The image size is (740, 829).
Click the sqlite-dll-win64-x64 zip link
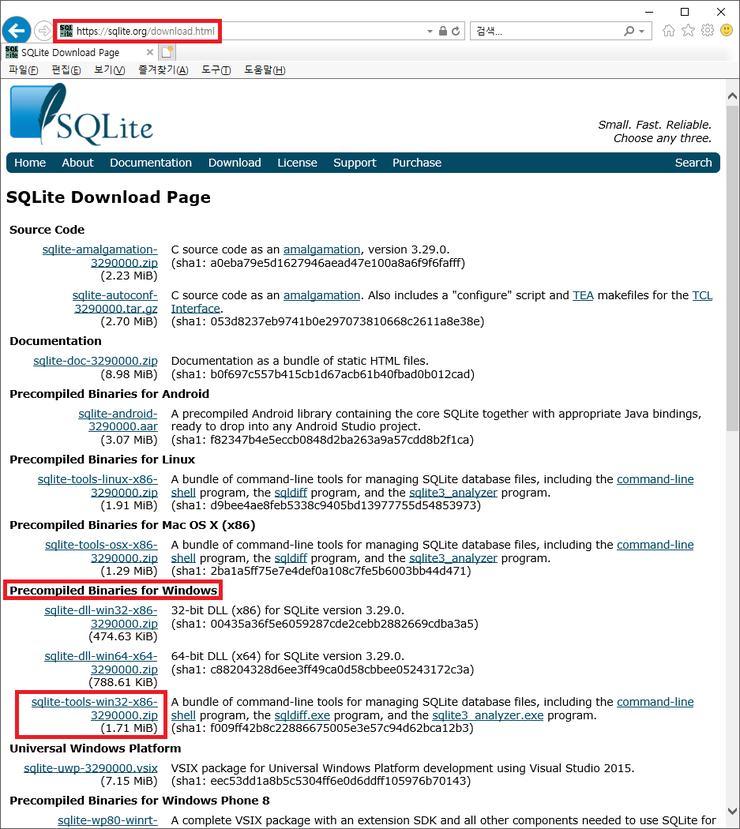101,663
